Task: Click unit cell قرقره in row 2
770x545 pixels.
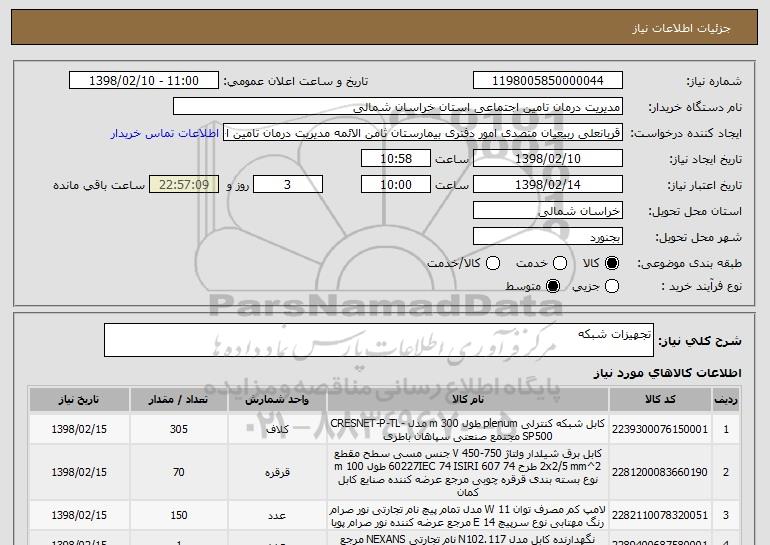Action: (x=277, y=472)
